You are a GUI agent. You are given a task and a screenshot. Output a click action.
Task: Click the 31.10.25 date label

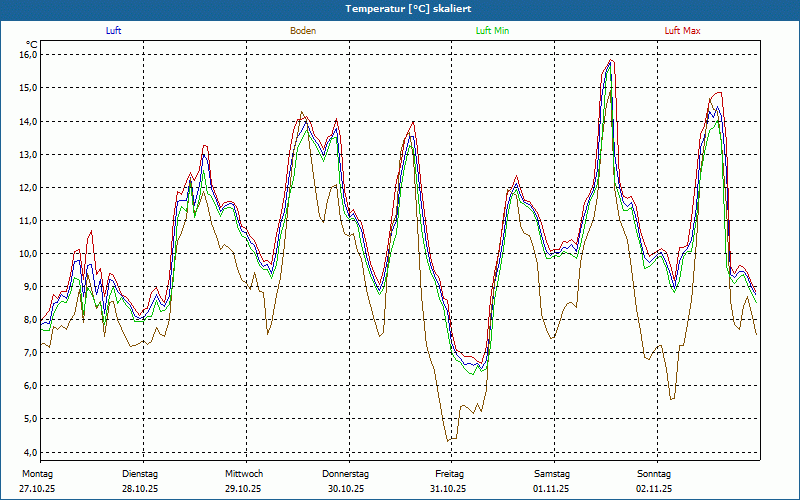pos(449,489)
